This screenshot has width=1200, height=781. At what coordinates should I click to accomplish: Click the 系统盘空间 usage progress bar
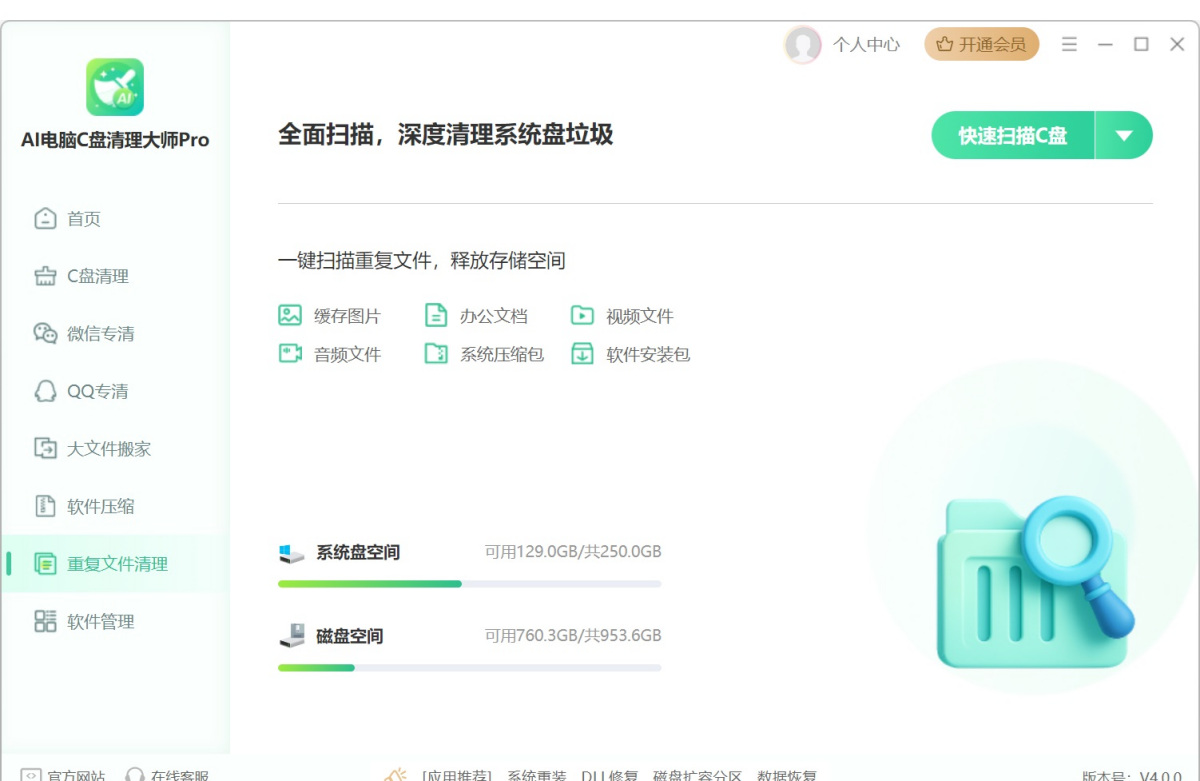(469, 584)
